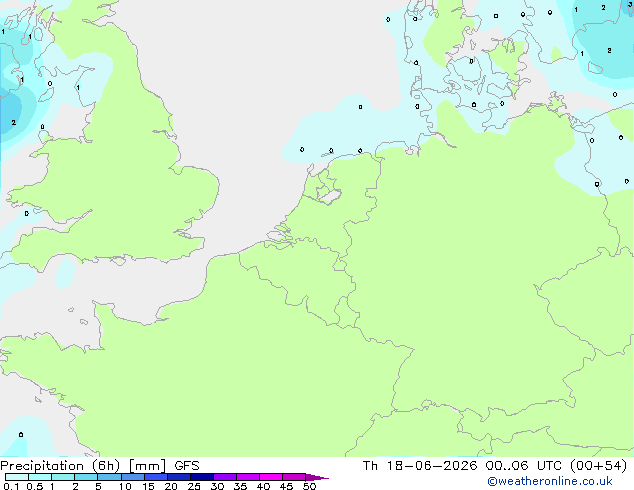Click the 'UTC' label

click(x=549, y=466)
